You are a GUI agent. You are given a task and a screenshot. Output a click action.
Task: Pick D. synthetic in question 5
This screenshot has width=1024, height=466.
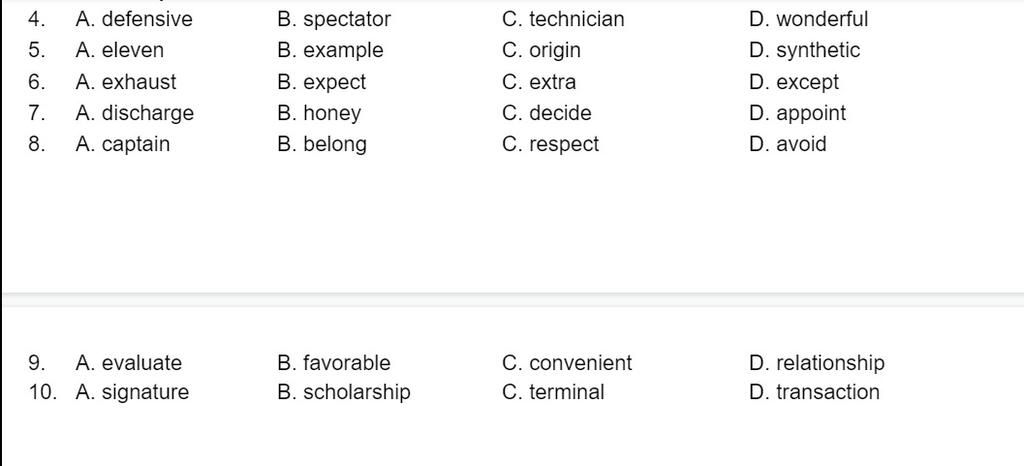[x=805, y=51]
